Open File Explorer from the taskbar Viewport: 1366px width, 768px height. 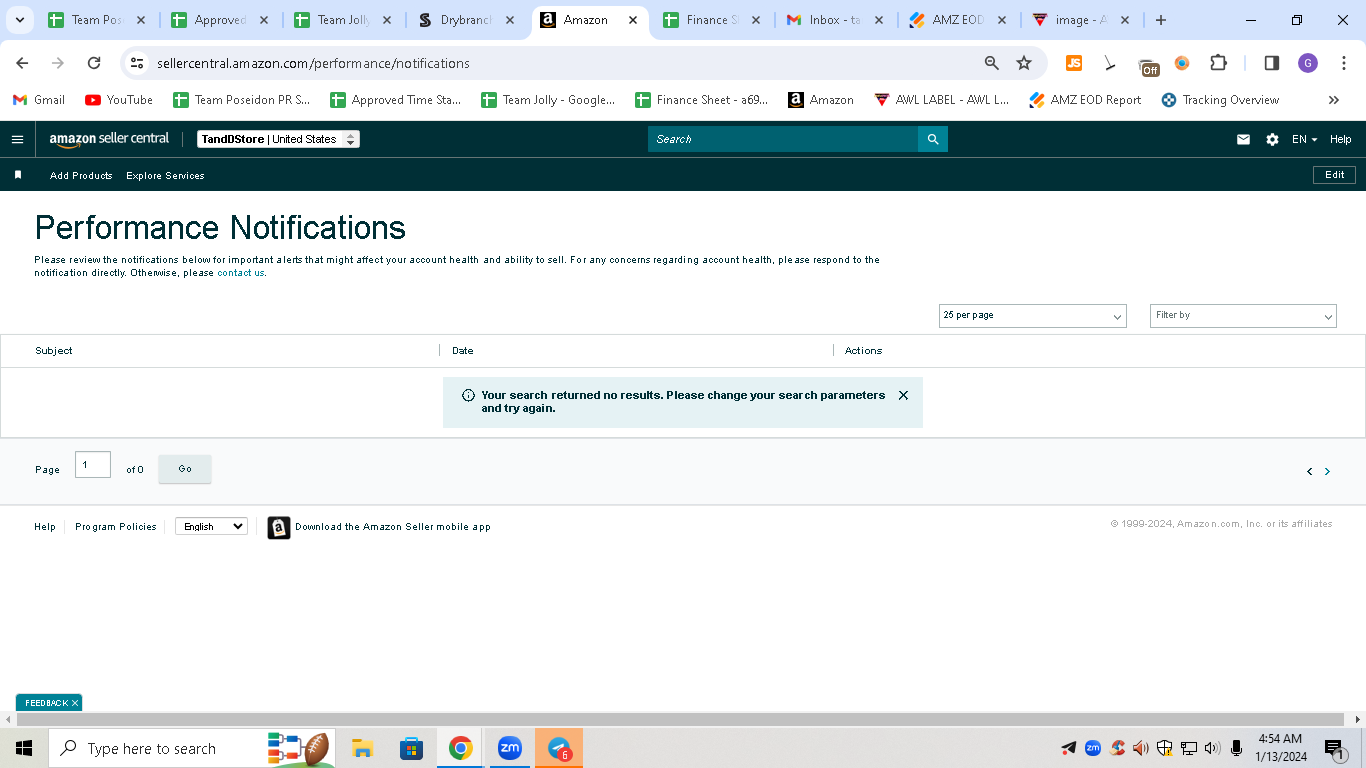[362, 748]
